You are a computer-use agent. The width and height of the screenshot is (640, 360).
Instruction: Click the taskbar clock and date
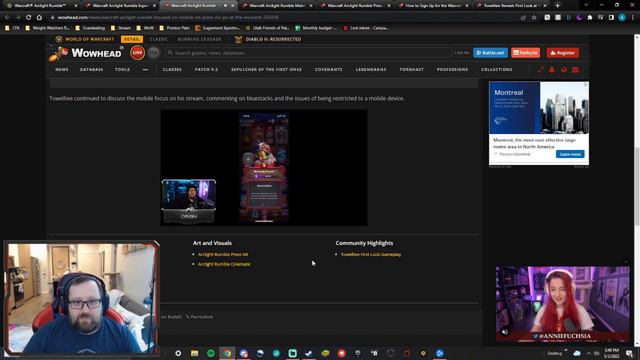(611, 353)
